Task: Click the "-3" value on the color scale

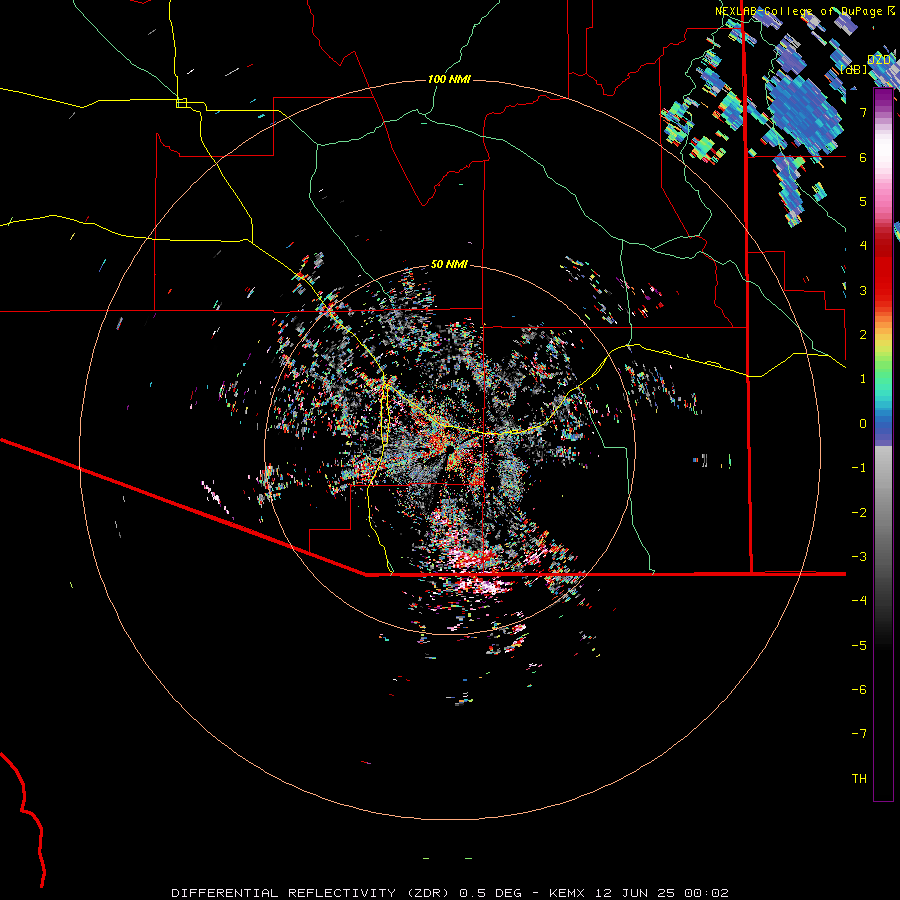Action: pos(859,557)
